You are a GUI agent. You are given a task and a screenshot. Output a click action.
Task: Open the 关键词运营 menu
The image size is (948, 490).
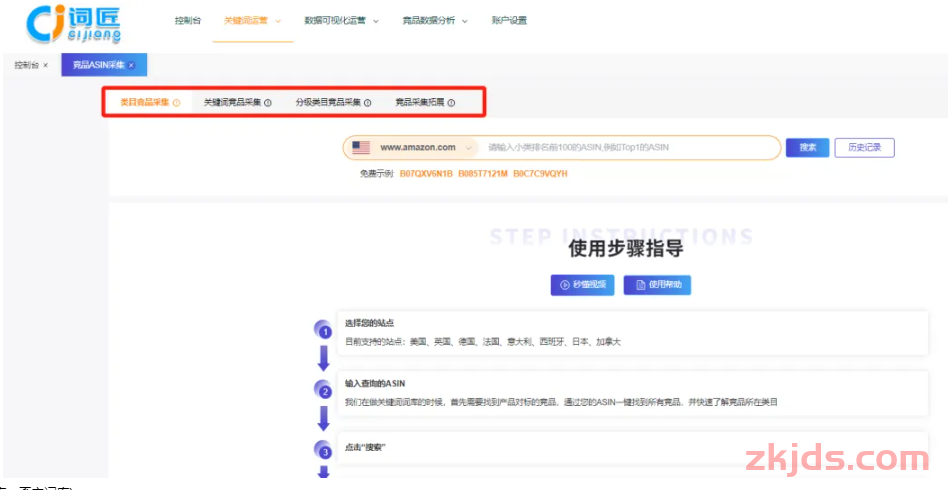(x=248, y=21)
